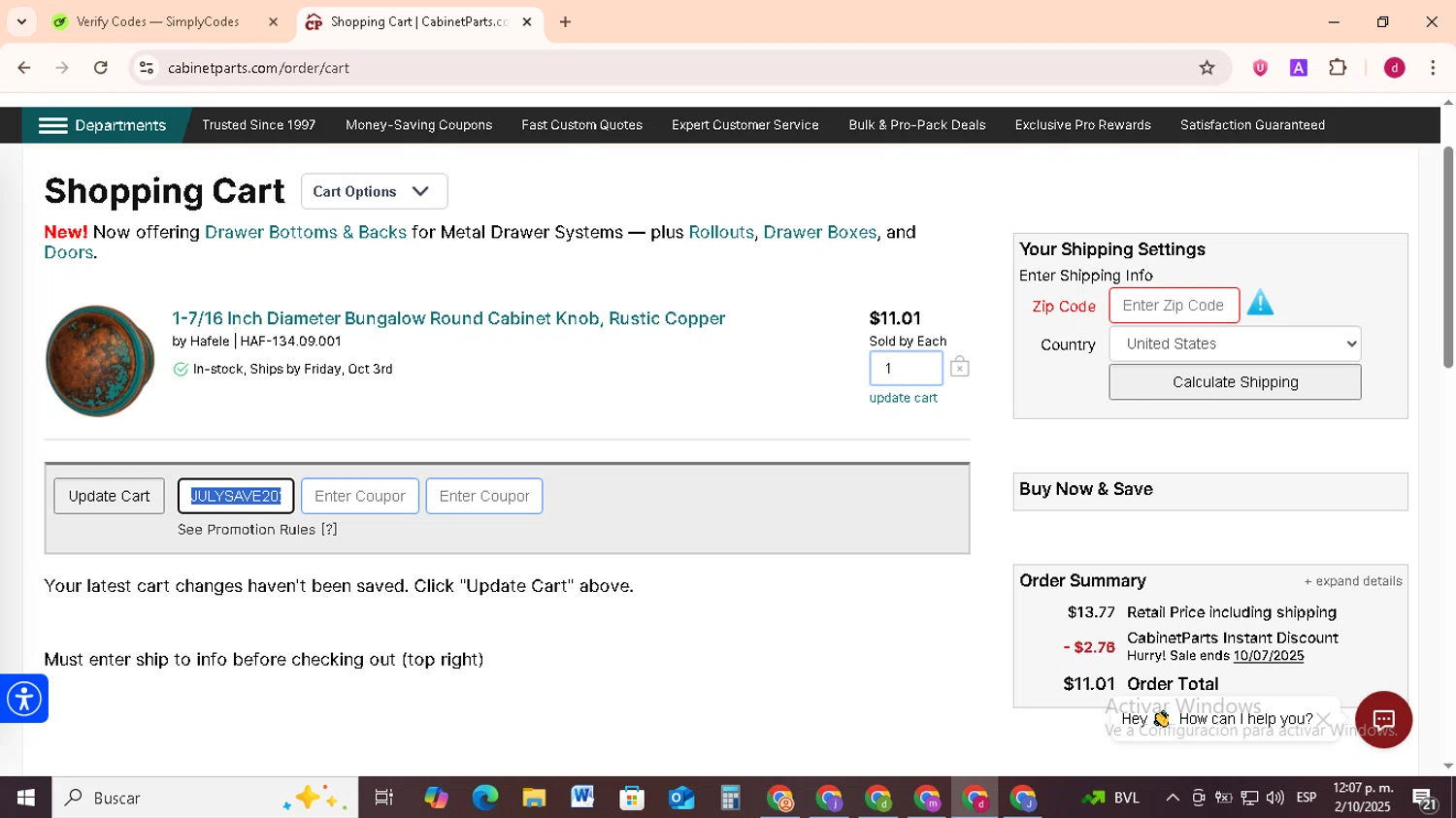Open Outlook from taskbar
The width and height of the screenshot is (1456, 818).
pyautogui.click(x=681, y=798)
